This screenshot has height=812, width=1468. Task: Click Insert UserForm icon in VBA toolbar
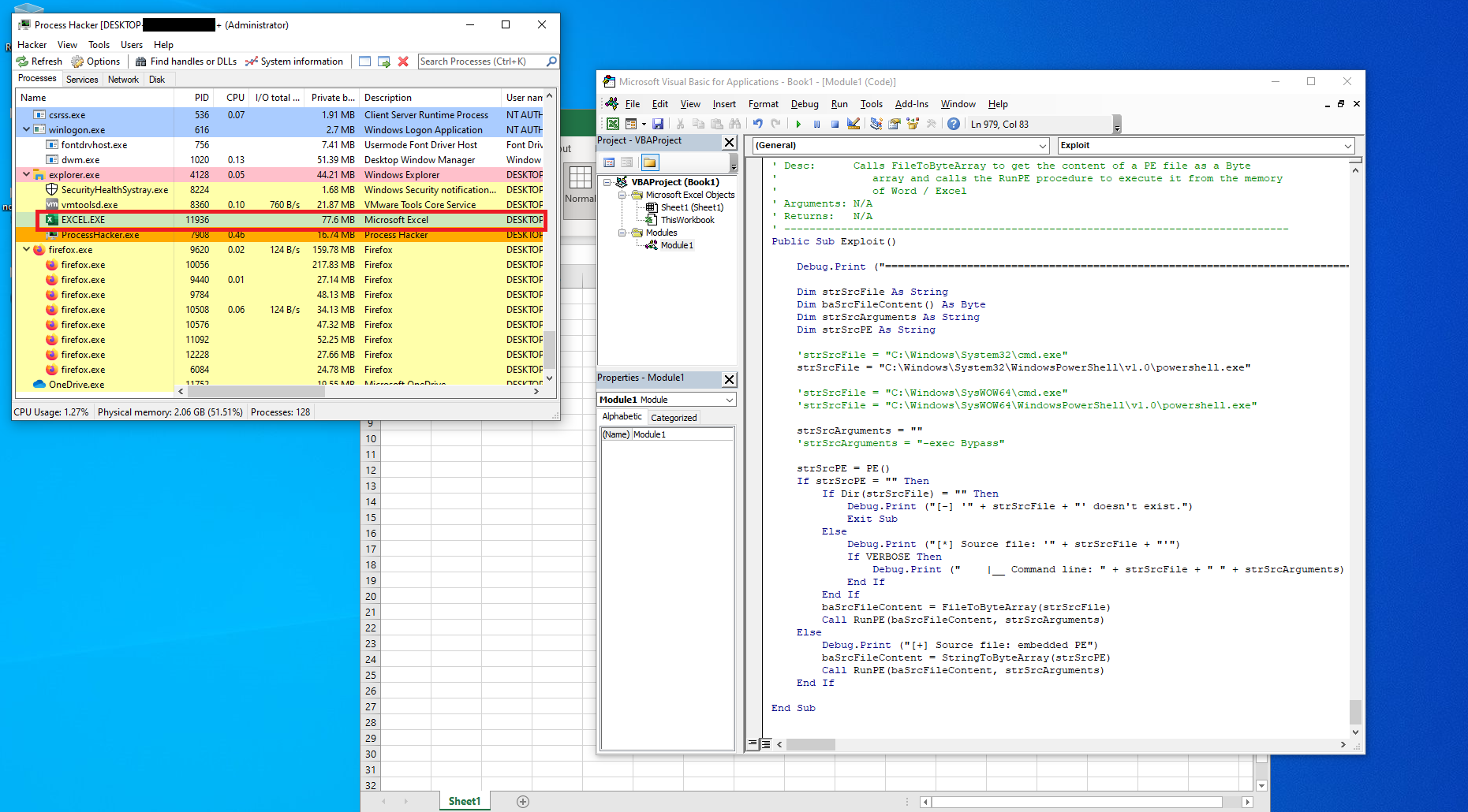click(631, 124)
